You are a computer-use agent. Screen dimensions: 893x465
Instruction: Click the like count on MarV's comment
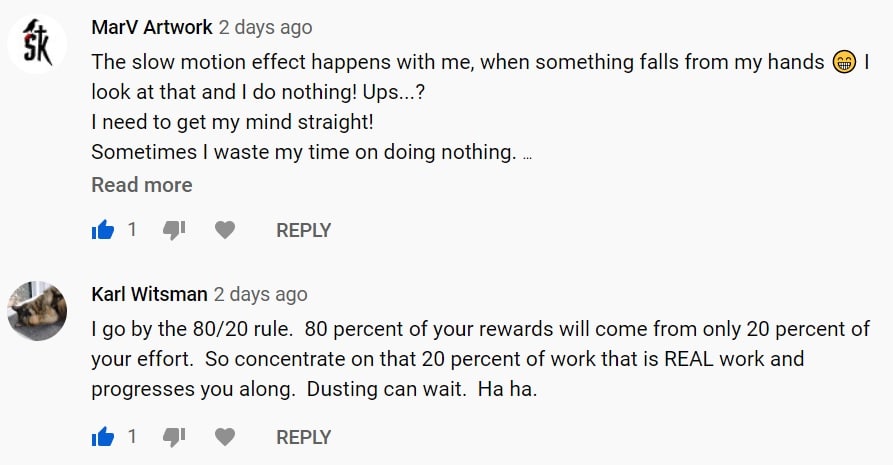coord(132,231)
